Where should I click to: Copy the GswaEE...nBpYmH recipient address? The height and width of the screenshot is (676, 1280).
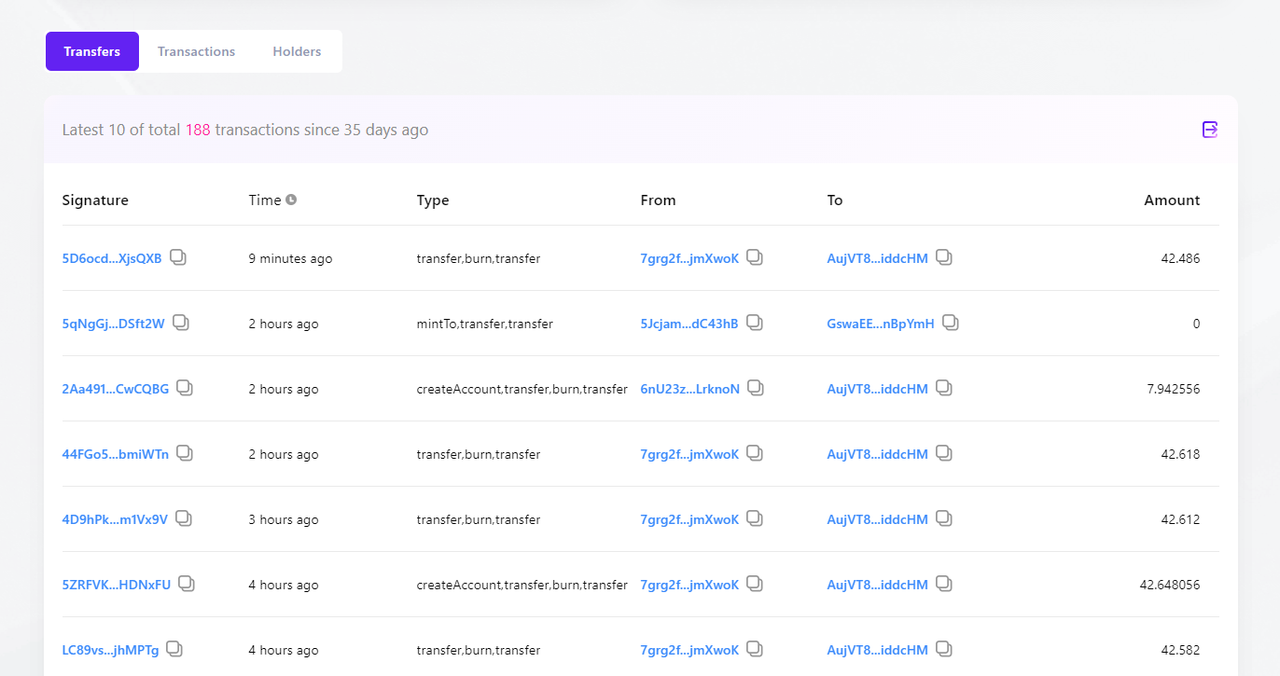click(951, 323)
